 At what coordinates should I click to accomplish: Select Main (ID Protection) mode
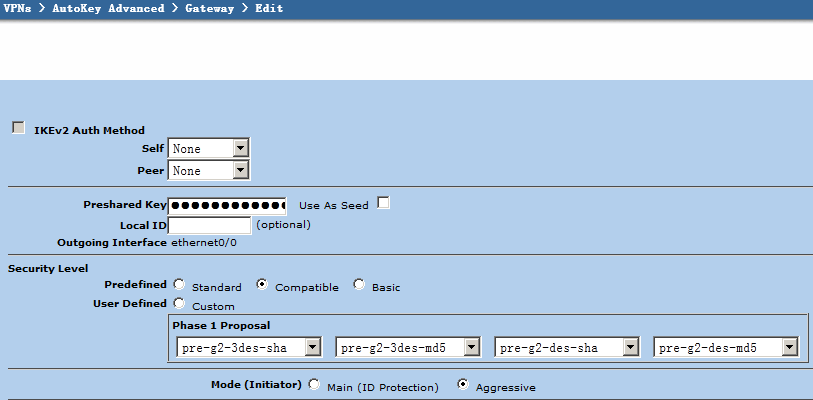pyautogui.click(x=314, y=384)
